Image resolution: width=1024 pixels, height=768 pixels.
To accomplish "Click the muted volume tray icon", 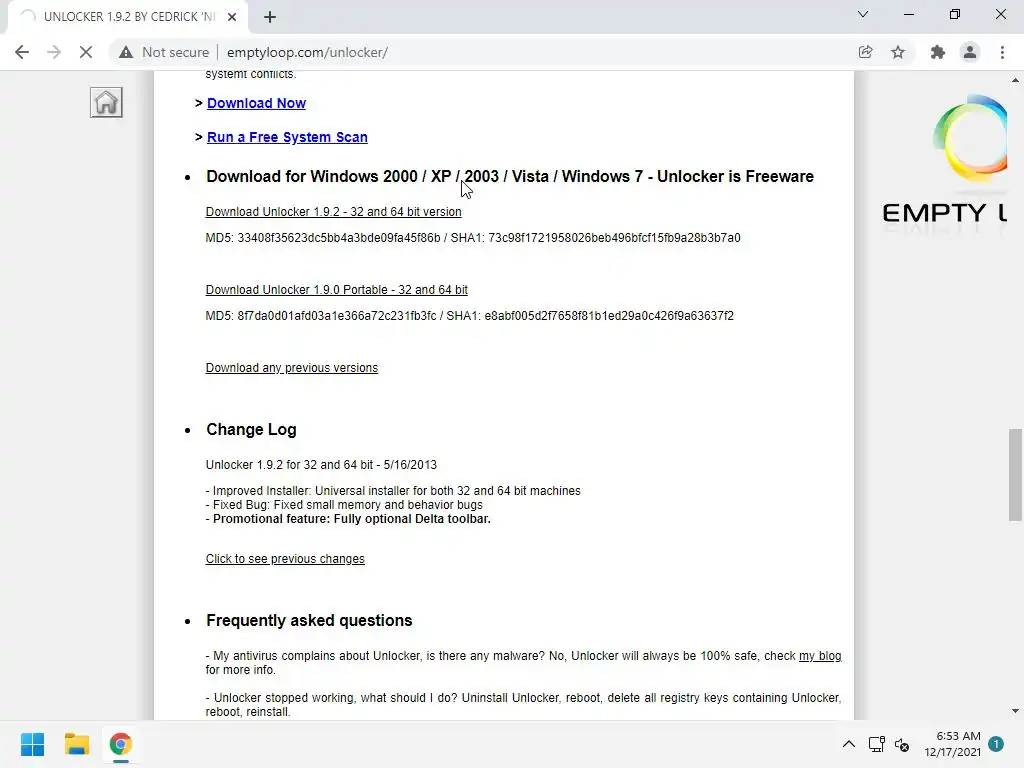I will [902, 744].
